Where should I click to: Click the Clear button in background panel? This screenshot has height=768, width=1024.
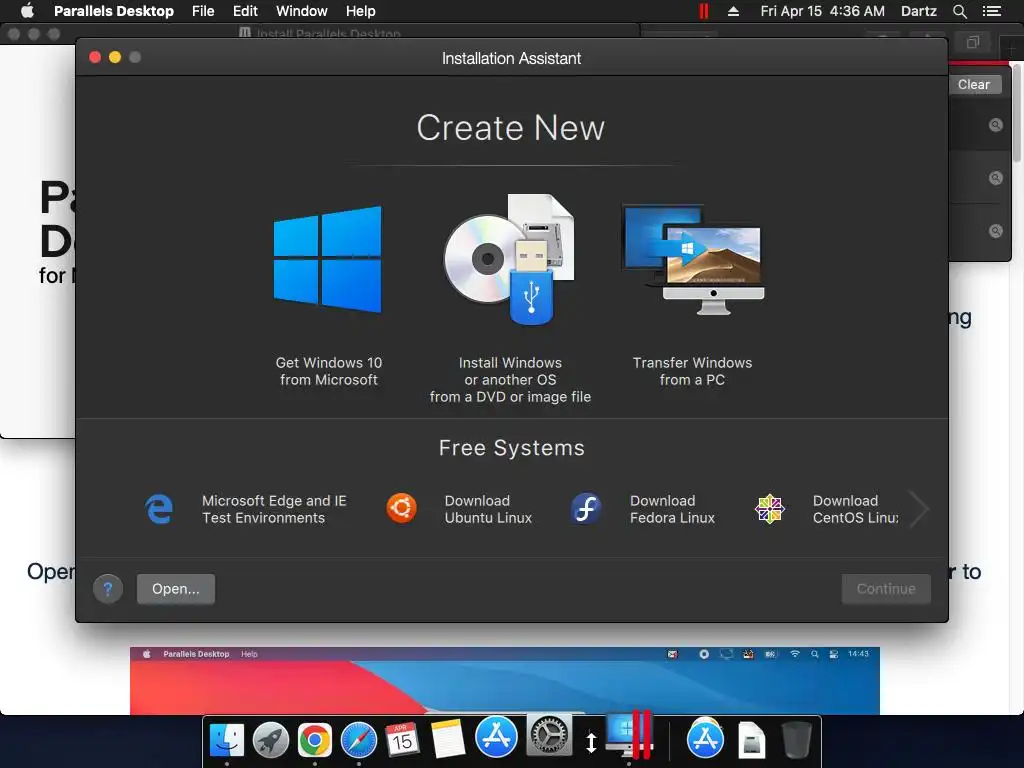point(973,84)
